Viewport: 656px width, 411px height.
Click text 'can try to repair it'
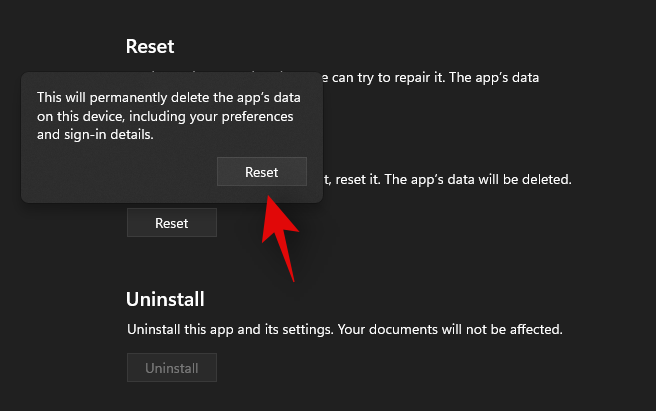coord(388,77)
